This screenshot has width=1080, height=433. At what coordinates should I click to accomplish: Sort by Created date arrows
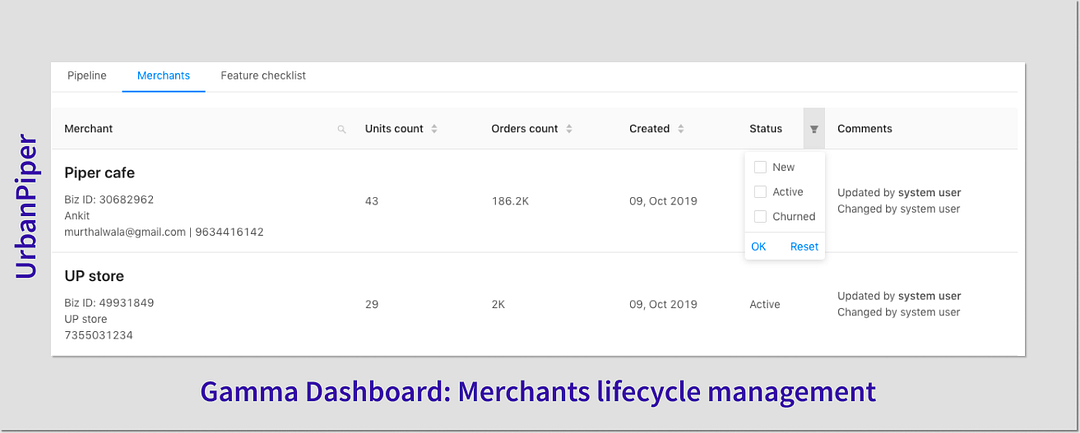pyautogui.click(x=681, y=129)
